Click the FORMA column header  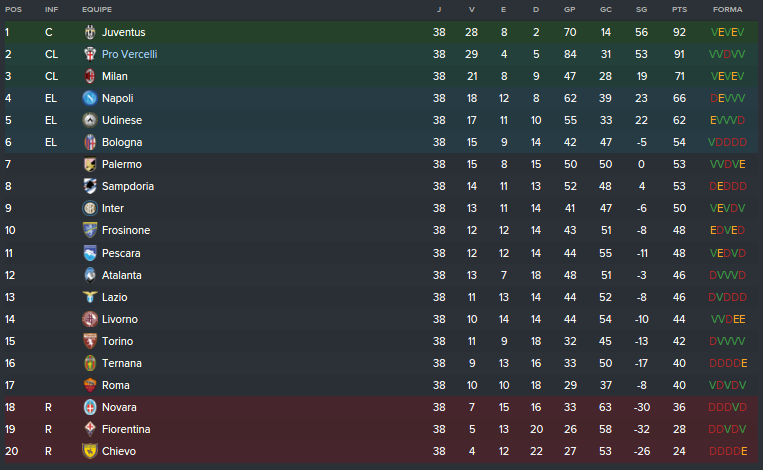tap(727, 9)
